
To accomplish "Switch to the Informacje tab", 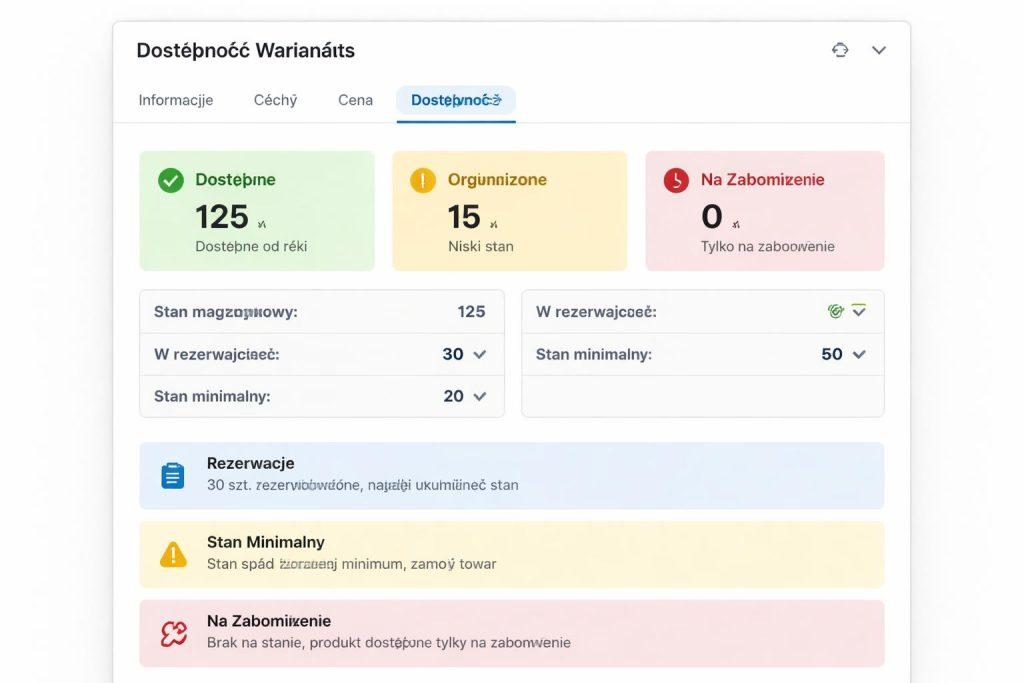I will click(x=176, y=100).
